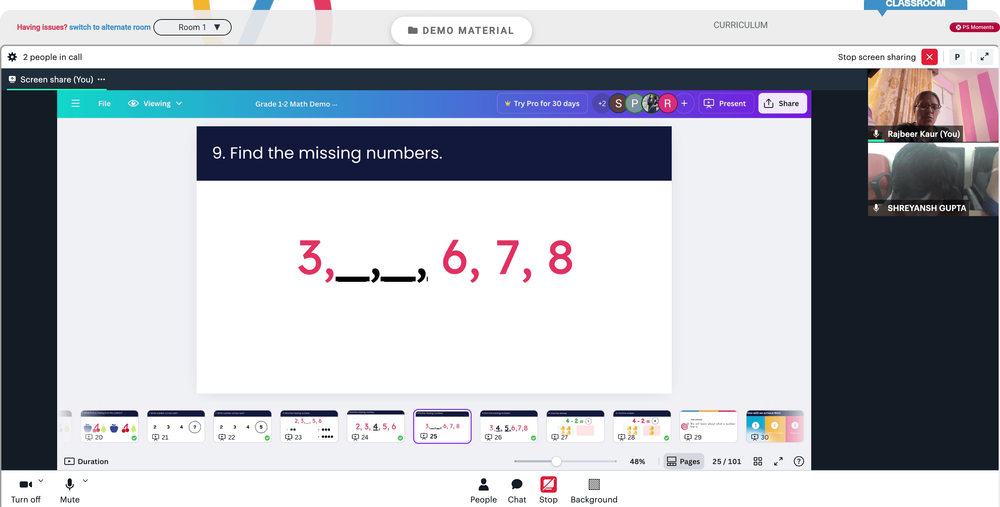
Task: Select the P collaborator avatar
Action: coord(634,103)
